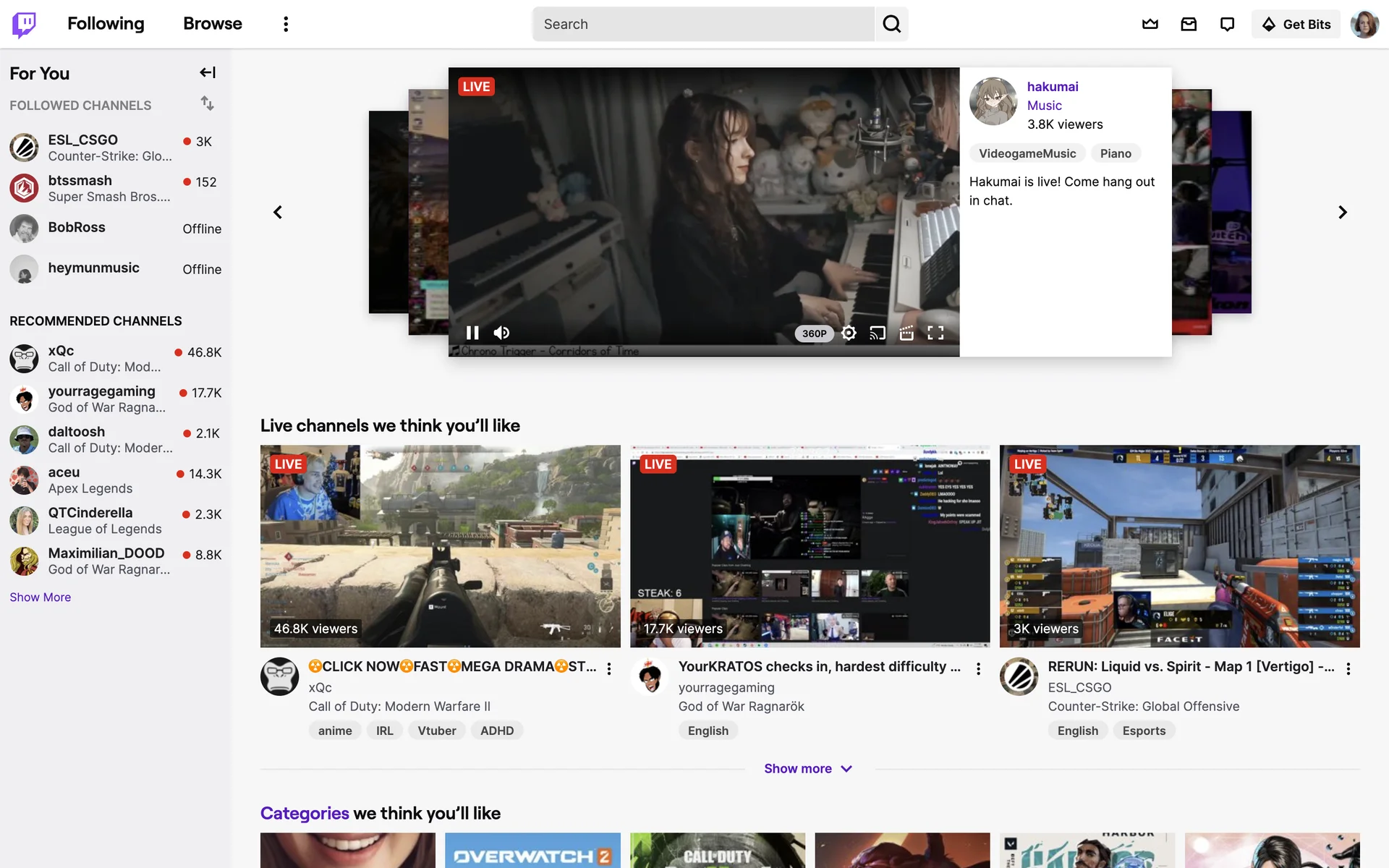Enter fullscreen on featured stream

point(935,333)
